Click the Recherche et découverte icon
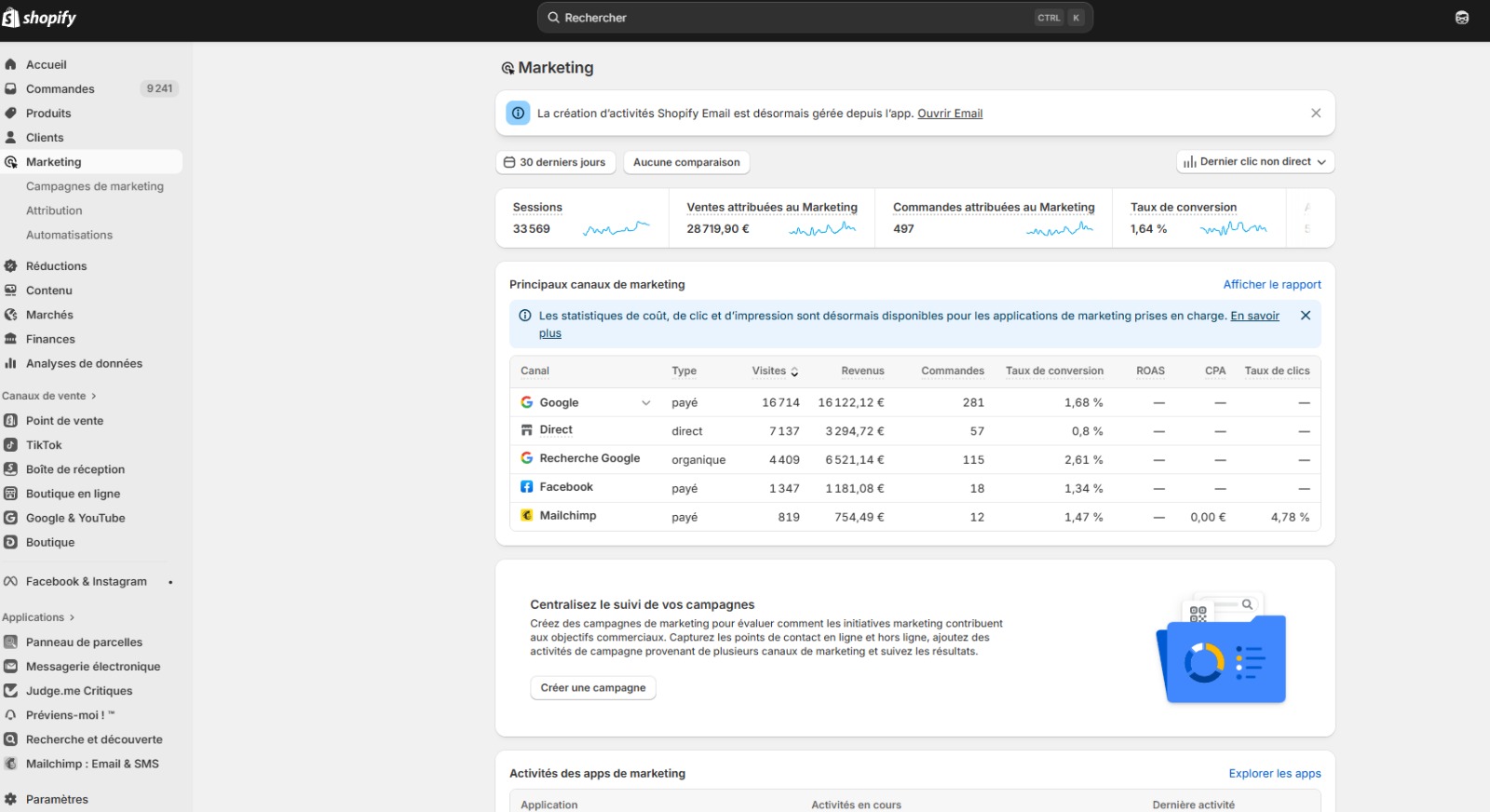Viewport: 1490px width, 812px height. 10,738
